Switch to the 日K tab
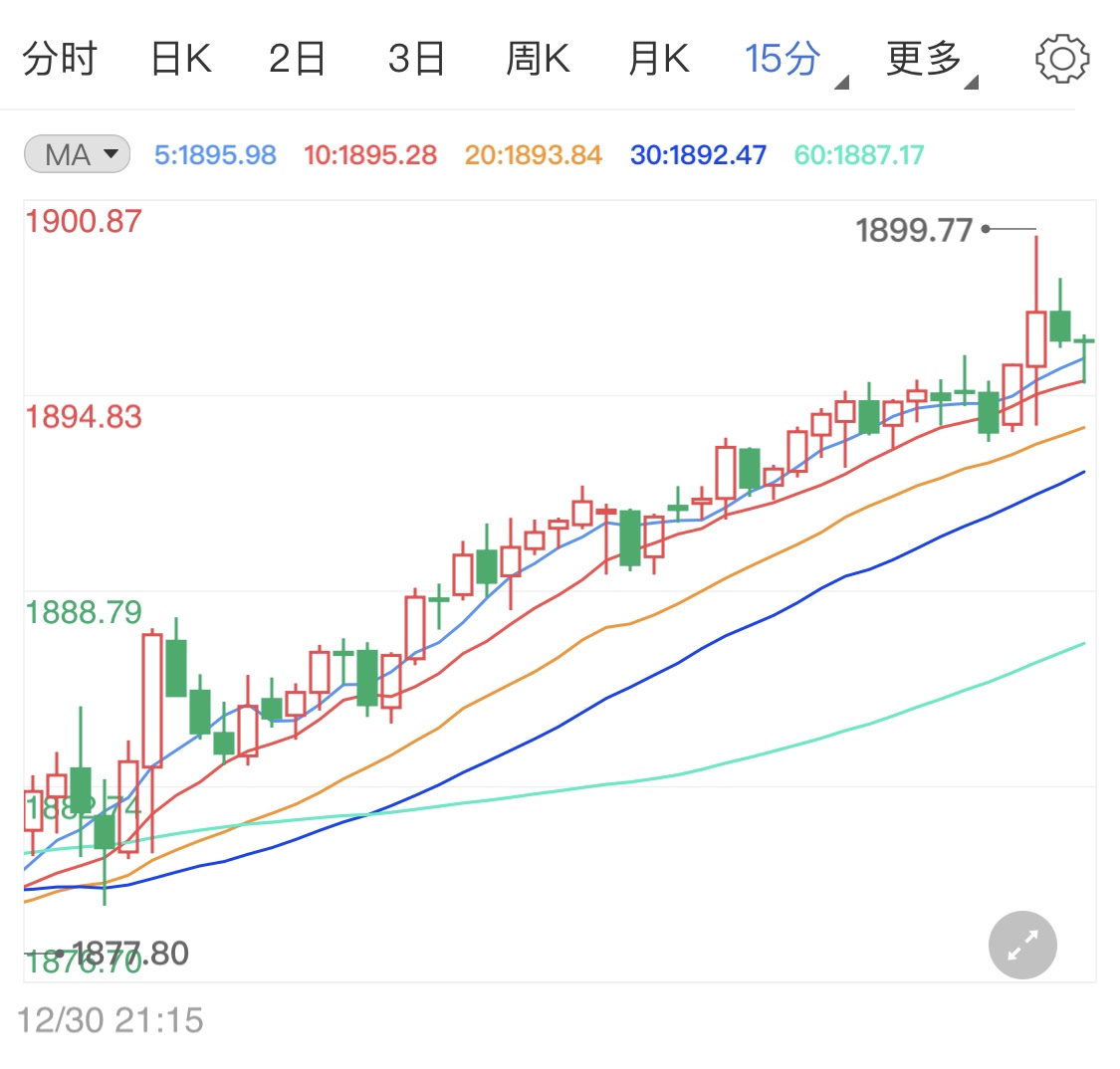 click(180, 57)
